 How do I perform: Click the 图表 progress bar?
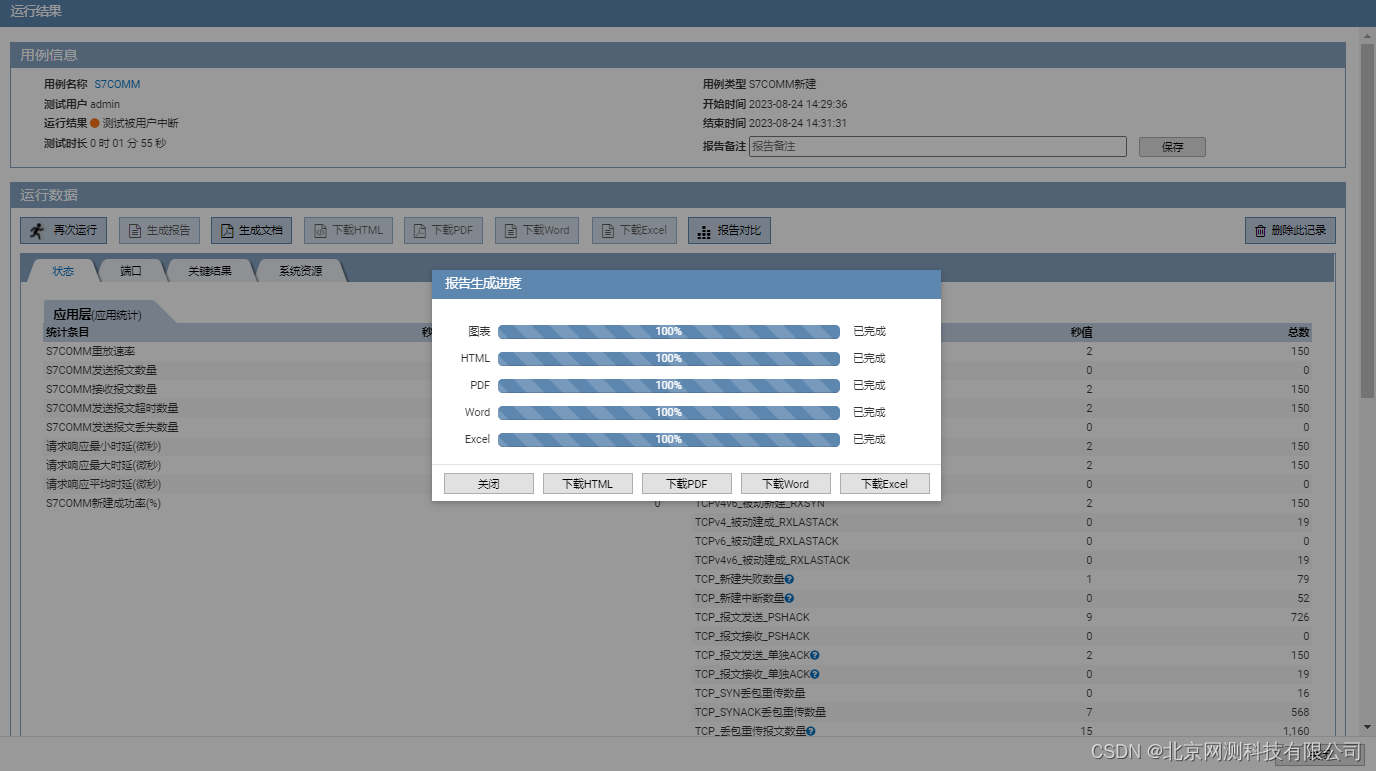tap(669, 331)
